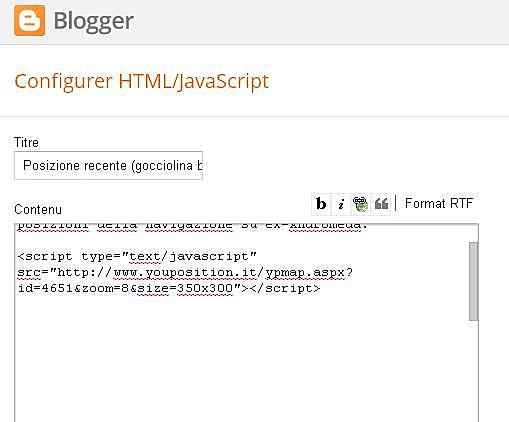Click the Blogger wordmark text
The height and width of the screenshot is (422, 509).
[94, 21]
